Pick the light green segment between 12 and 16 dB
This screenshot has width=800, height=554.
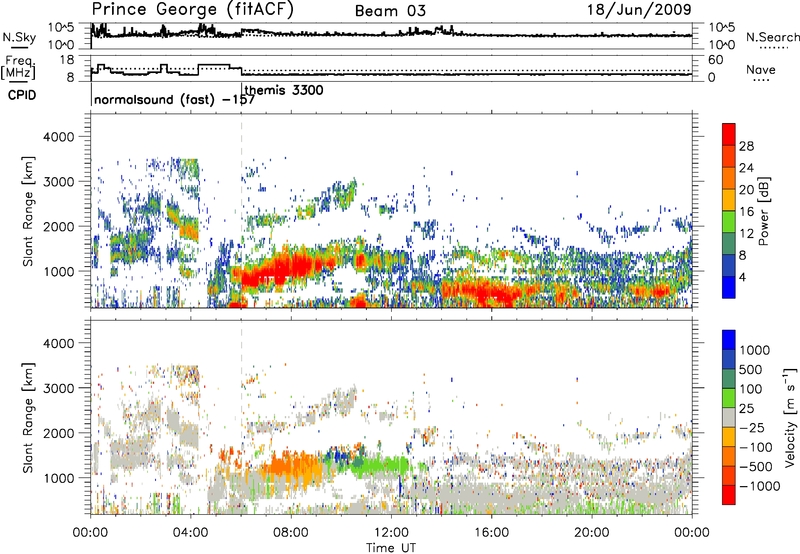[729, 222]
